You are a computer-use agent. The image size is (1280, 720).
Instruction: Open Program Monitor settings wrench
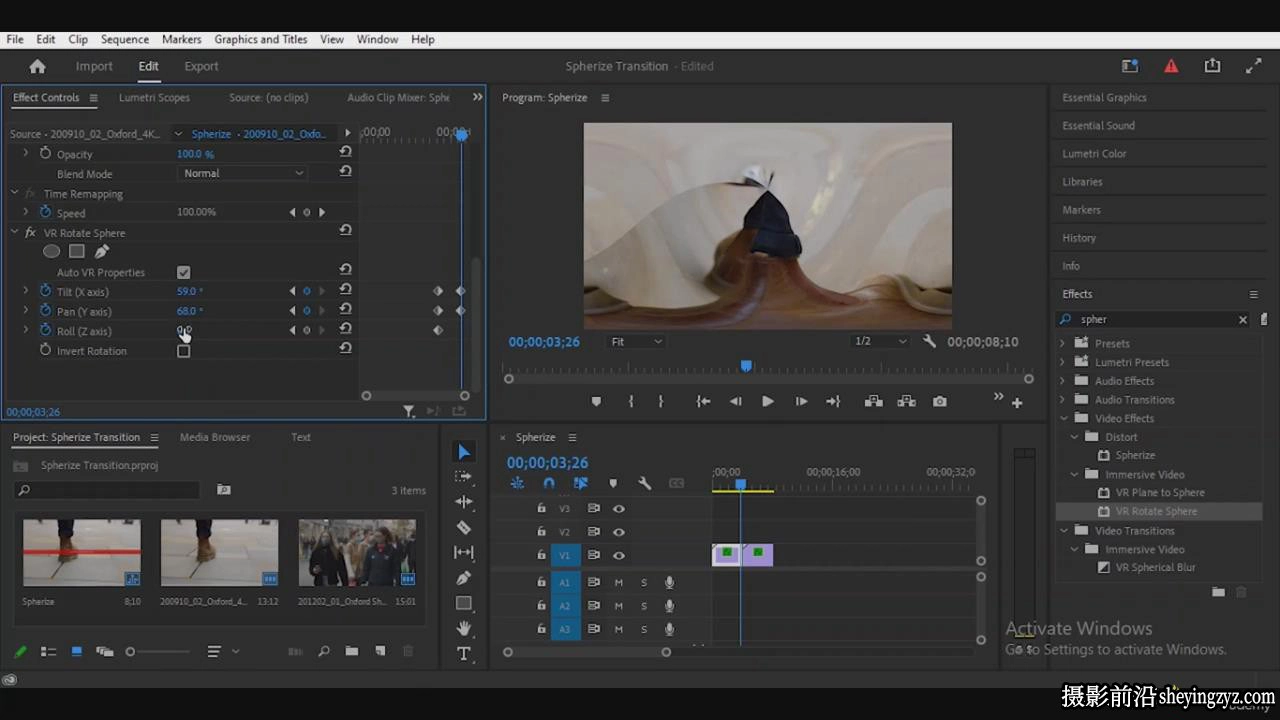[x=929, y=341]
